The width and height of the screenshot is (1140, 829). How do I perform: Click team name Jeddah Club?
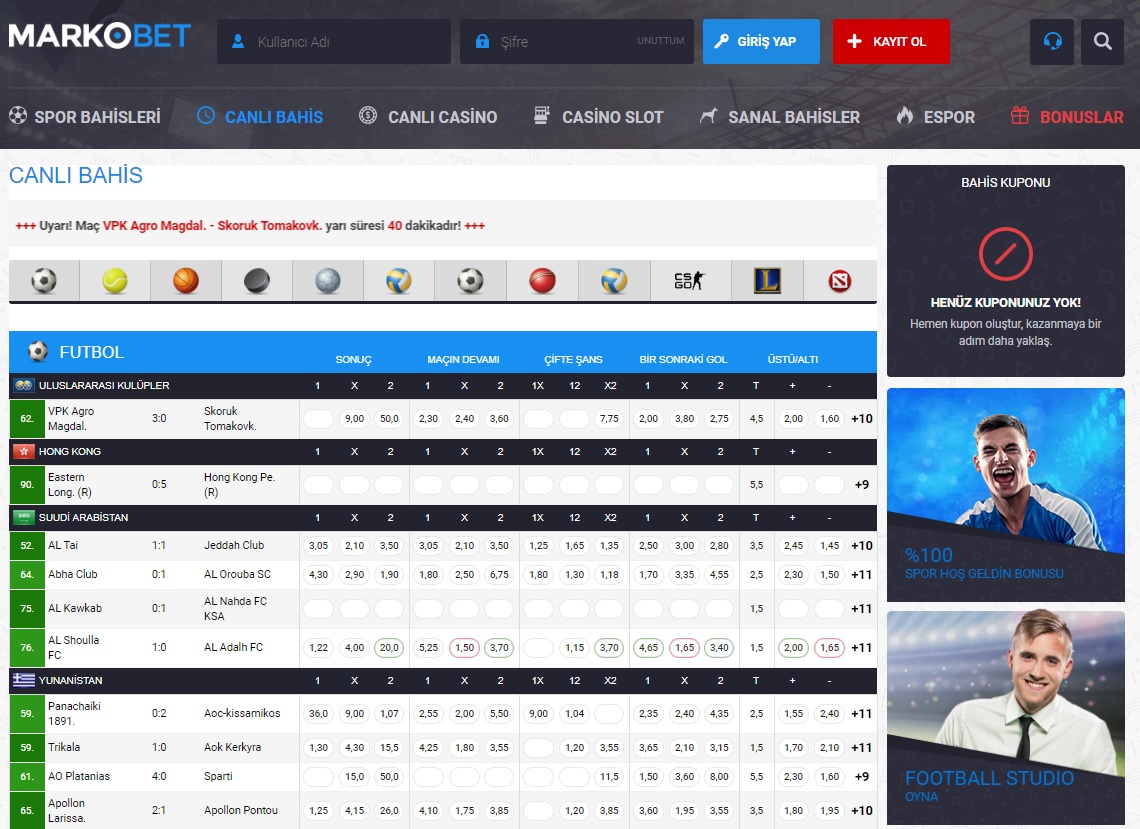click(x=234, y=545)
